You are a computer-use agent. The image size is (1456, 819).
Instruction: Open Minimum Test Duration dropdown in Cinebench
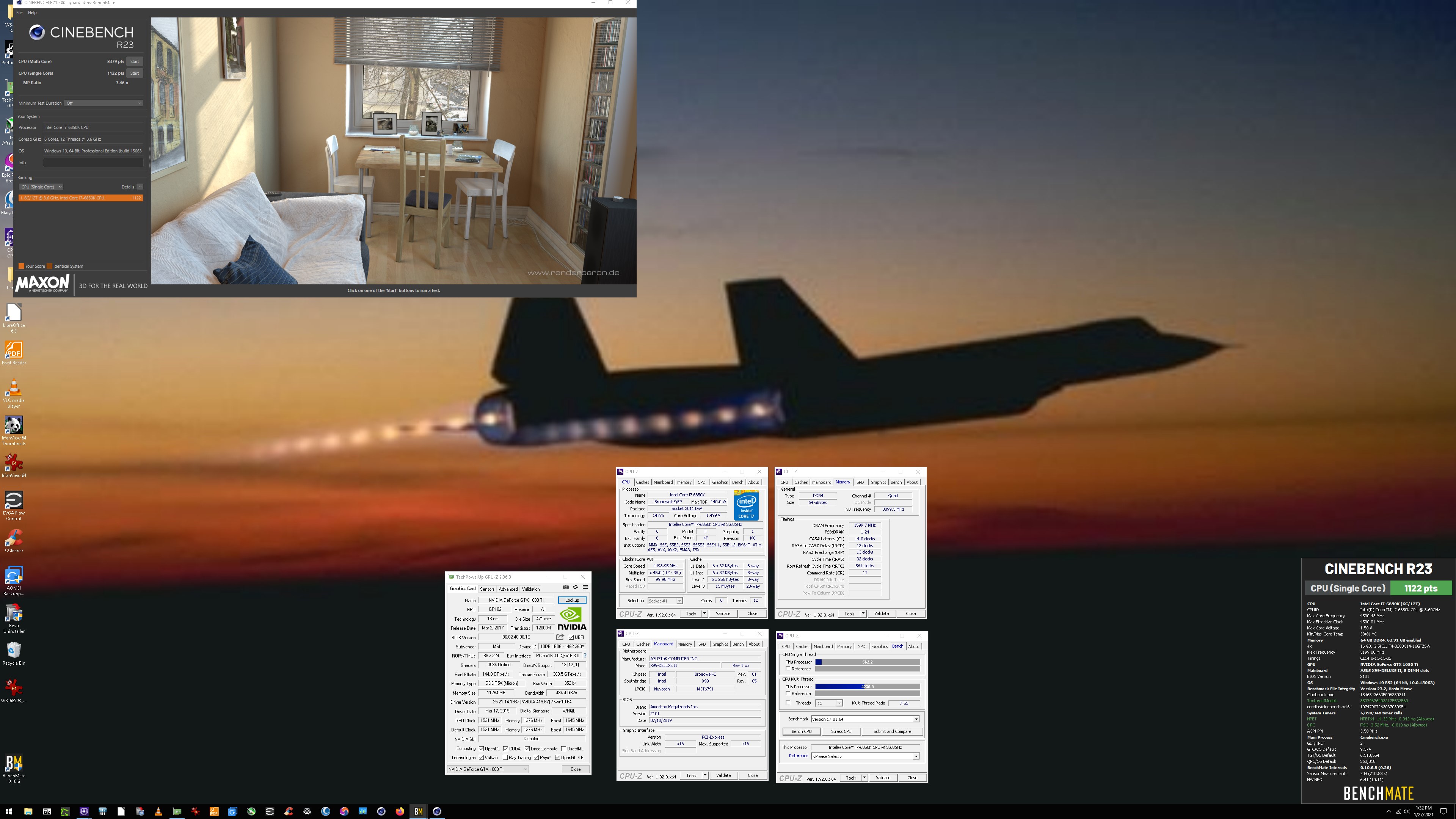point(104,103)
